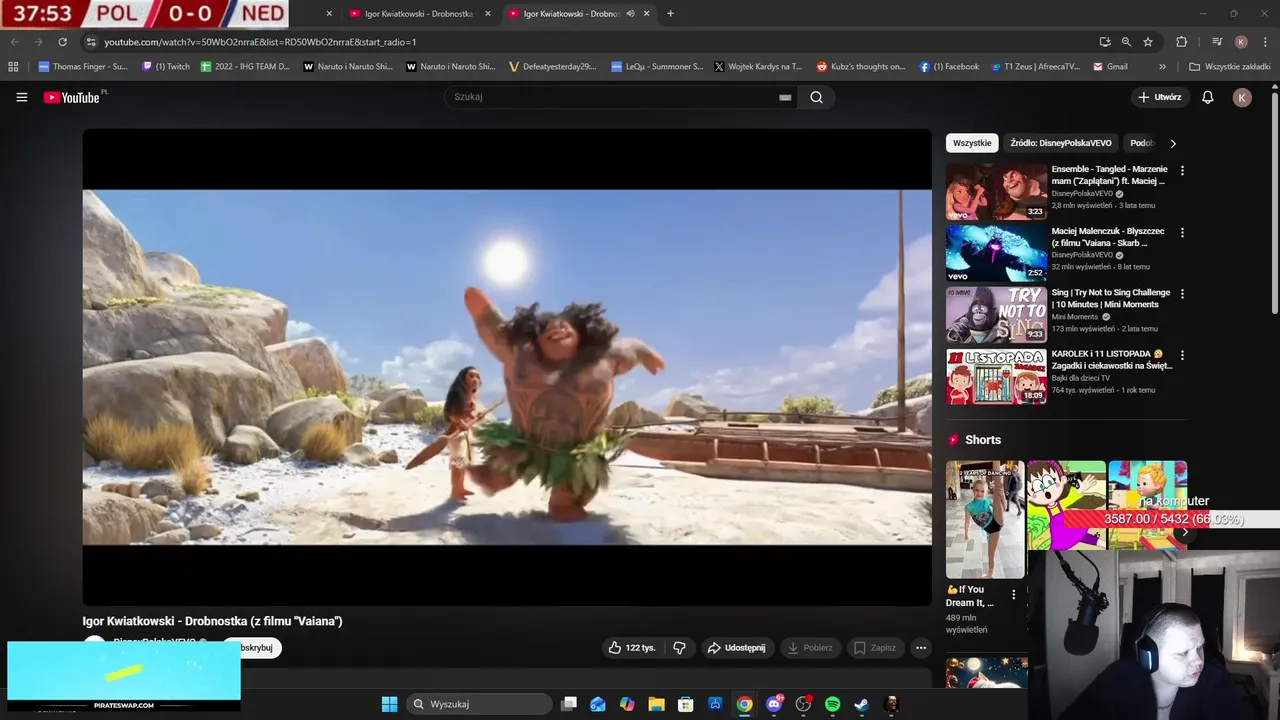Open options for the Tangled Marzenie mam video
The image size is (1280, 720).
click(1182, 170)
